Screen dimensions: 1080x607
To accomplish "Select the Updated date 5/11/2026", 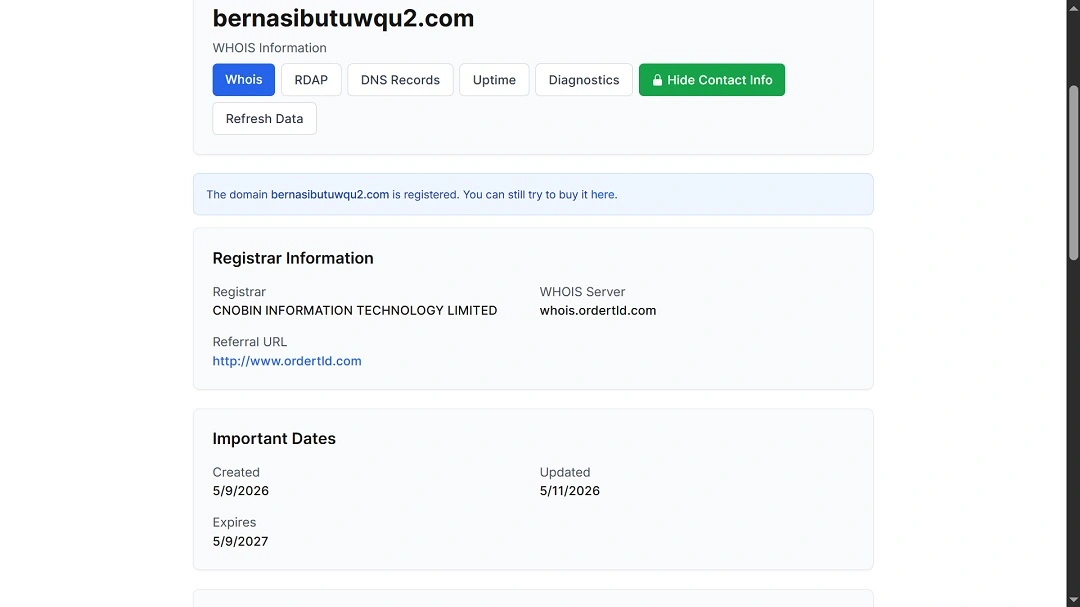I will [570, 491].
